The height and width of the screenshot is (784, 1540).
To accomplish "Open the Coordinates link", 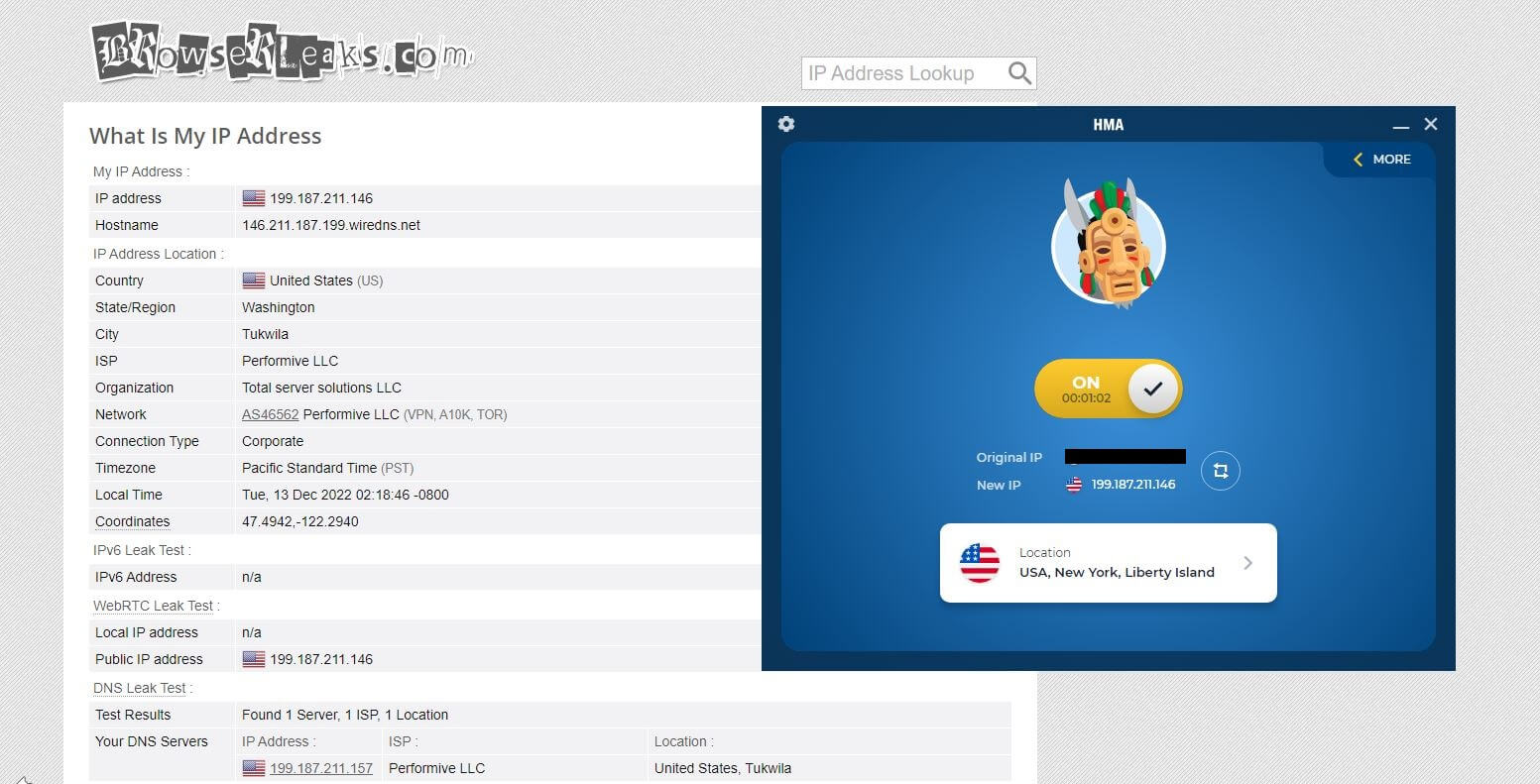I will pyautogui.click(x=133, y=521).
